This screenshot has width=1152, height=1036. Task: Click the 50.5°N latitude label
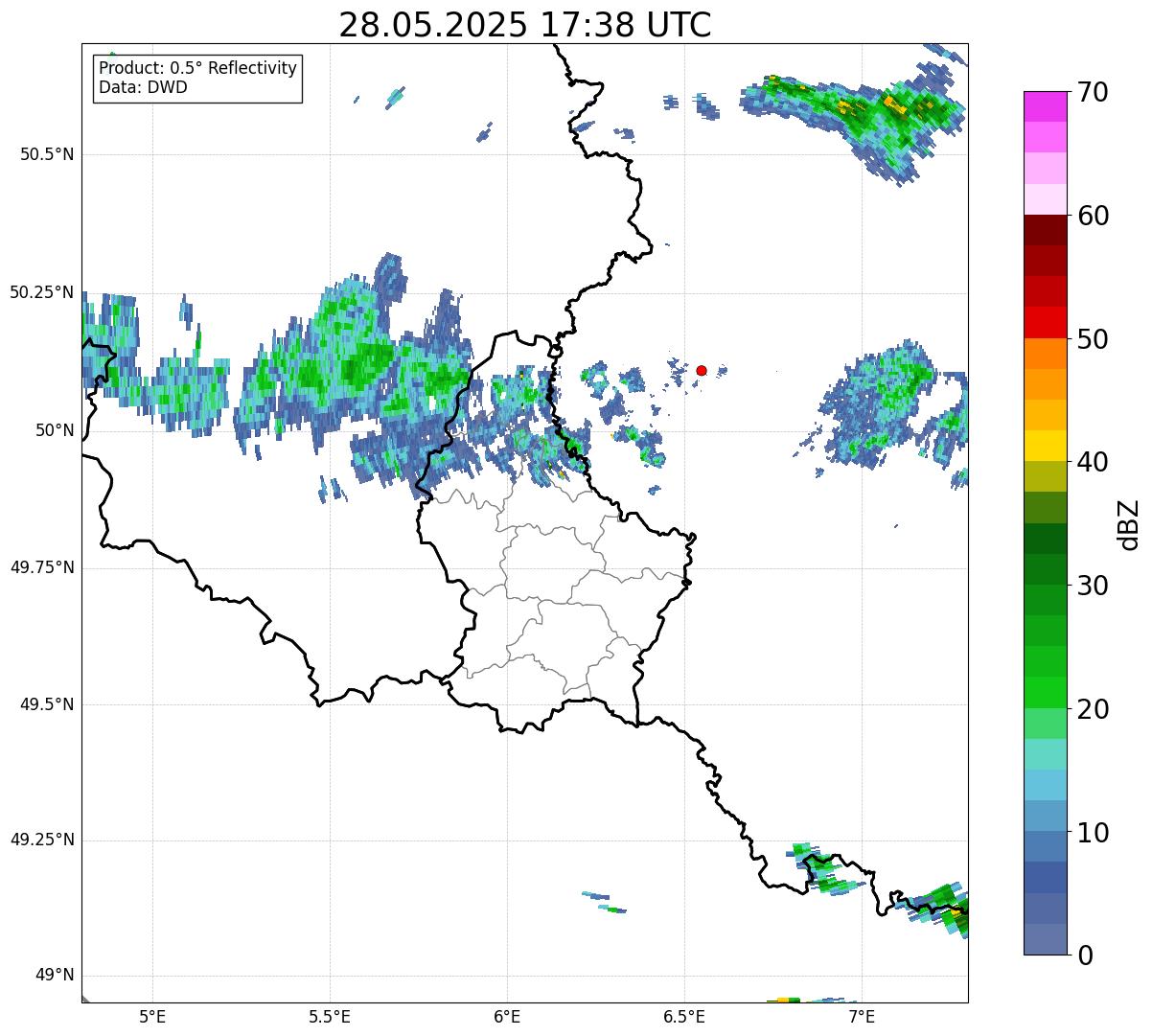[47, 154]
